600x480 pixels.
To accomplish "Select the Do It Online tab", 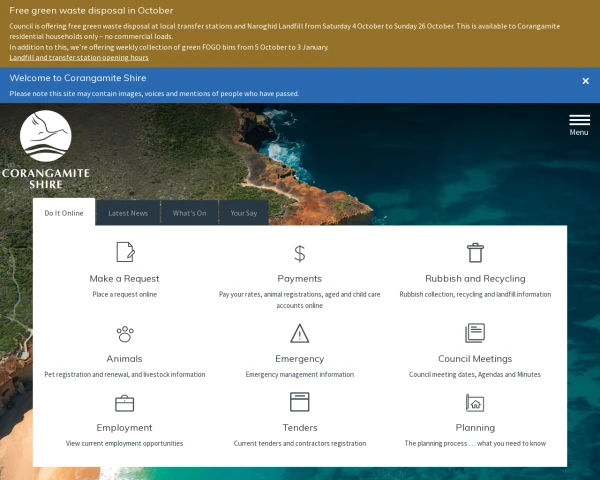I will point(64,213).
